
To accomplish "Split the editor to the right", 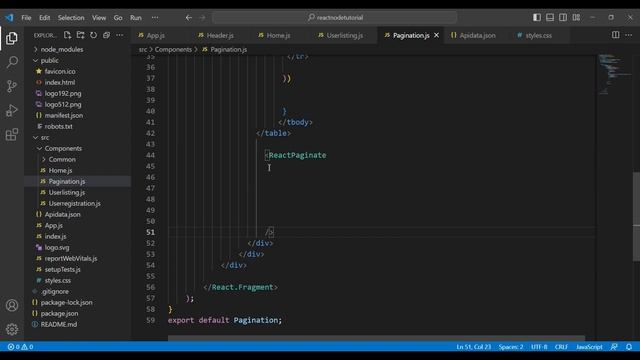I will (x=616, y=35).
